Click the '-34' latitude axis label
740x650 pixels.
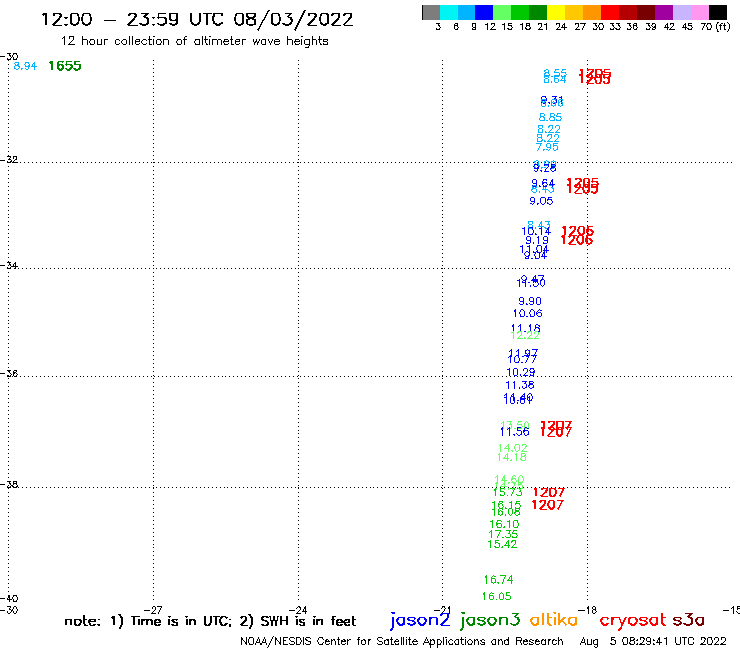tap(9, 266)
